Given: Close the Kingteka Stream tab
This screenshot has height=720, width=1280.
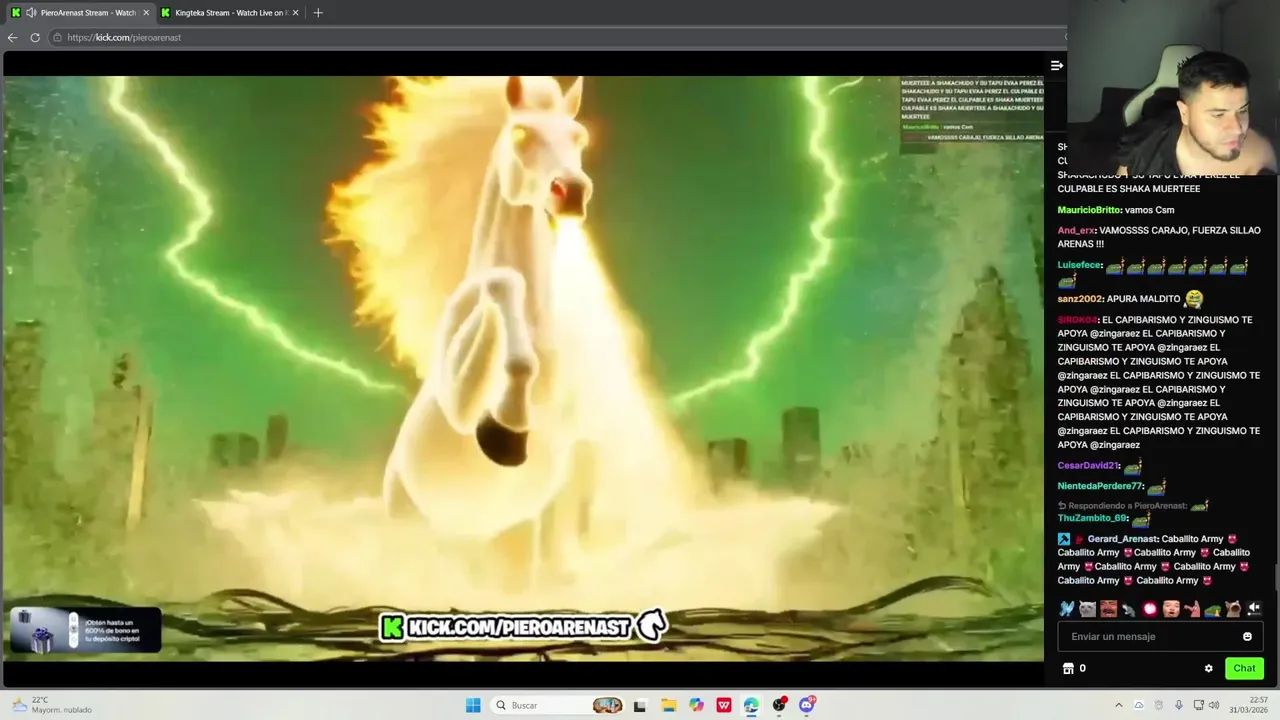Looking at the screenshot, I should tap(295, 13).
